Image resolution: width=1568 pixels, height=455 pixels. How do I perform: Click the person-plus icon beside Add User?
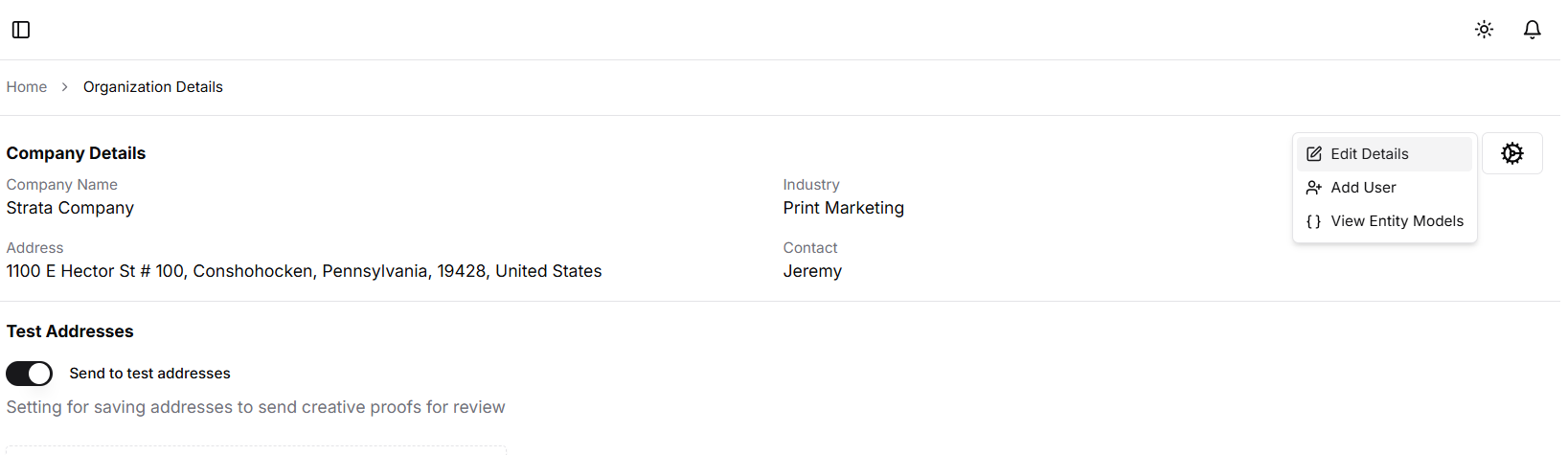1314,188
